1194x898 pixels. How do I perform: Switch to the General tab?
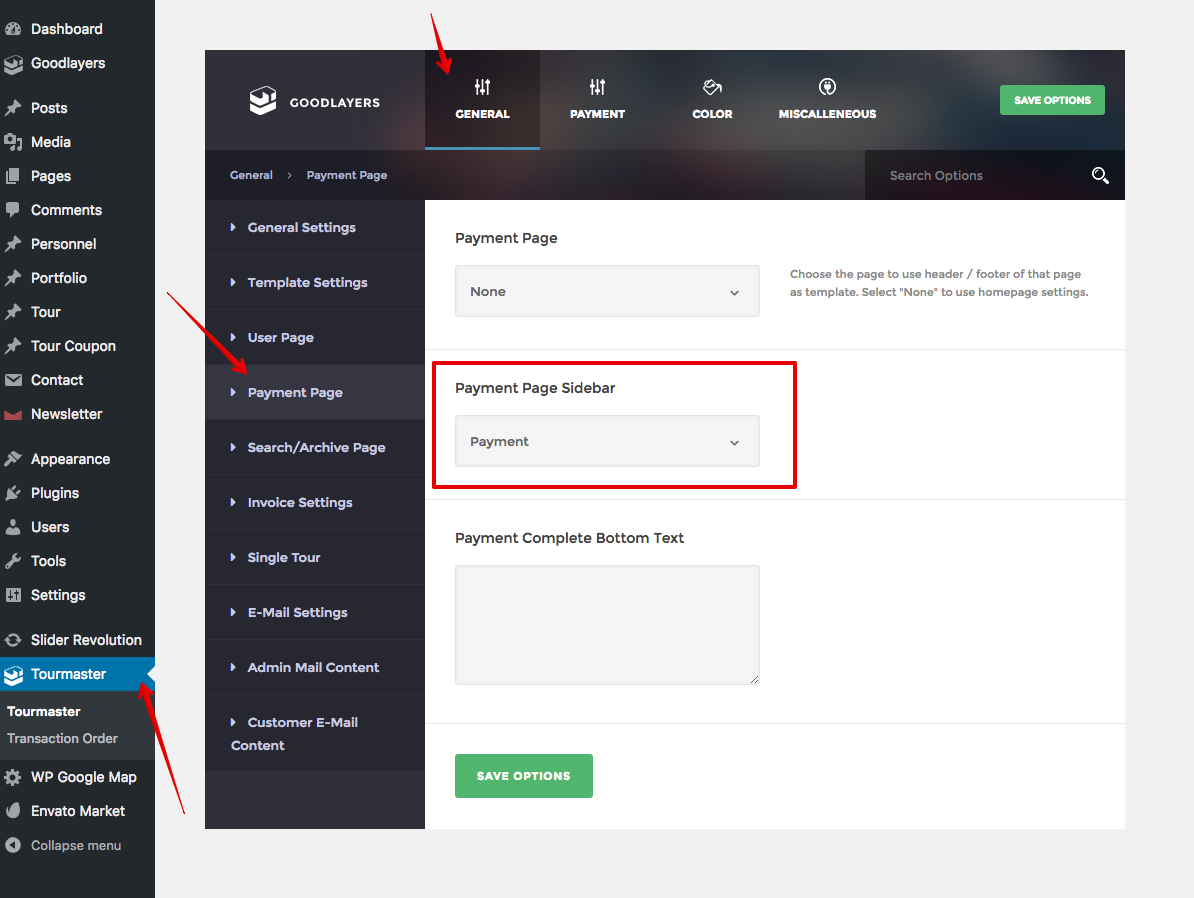coord(482,100)
